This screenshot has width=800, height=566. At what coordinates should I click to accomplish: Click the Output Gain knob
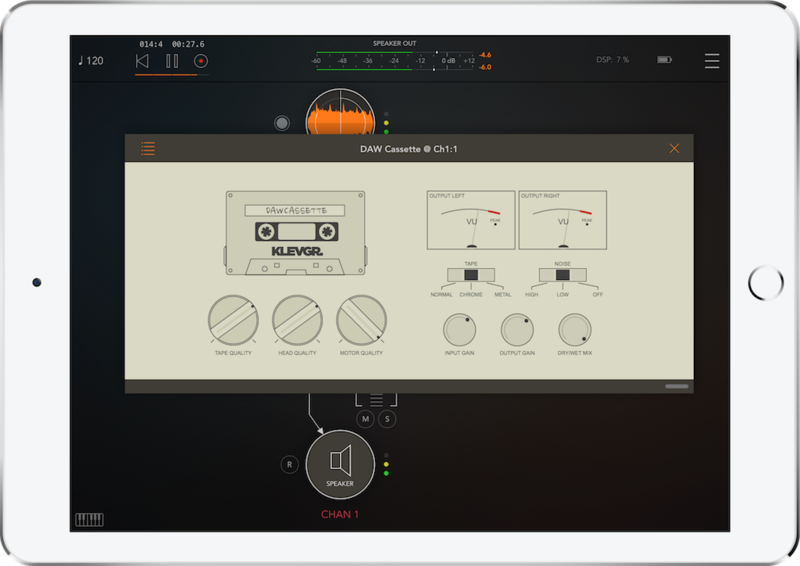tap(517, 329)
